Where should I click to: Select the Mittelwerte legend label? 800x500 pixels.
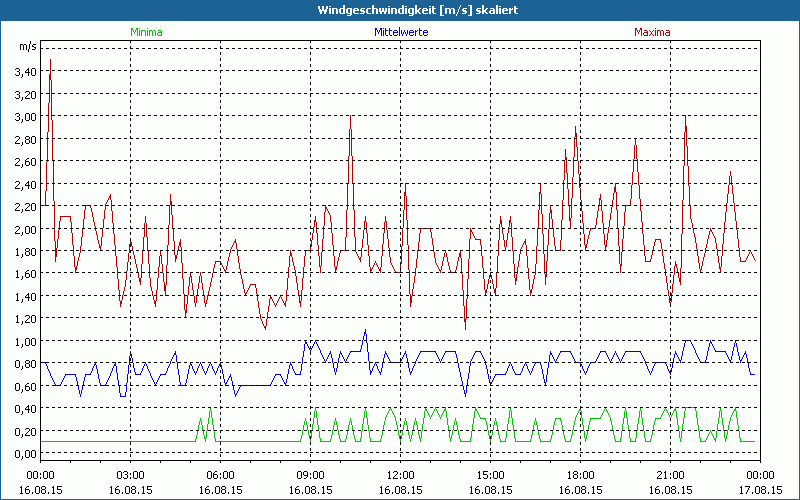400,32
